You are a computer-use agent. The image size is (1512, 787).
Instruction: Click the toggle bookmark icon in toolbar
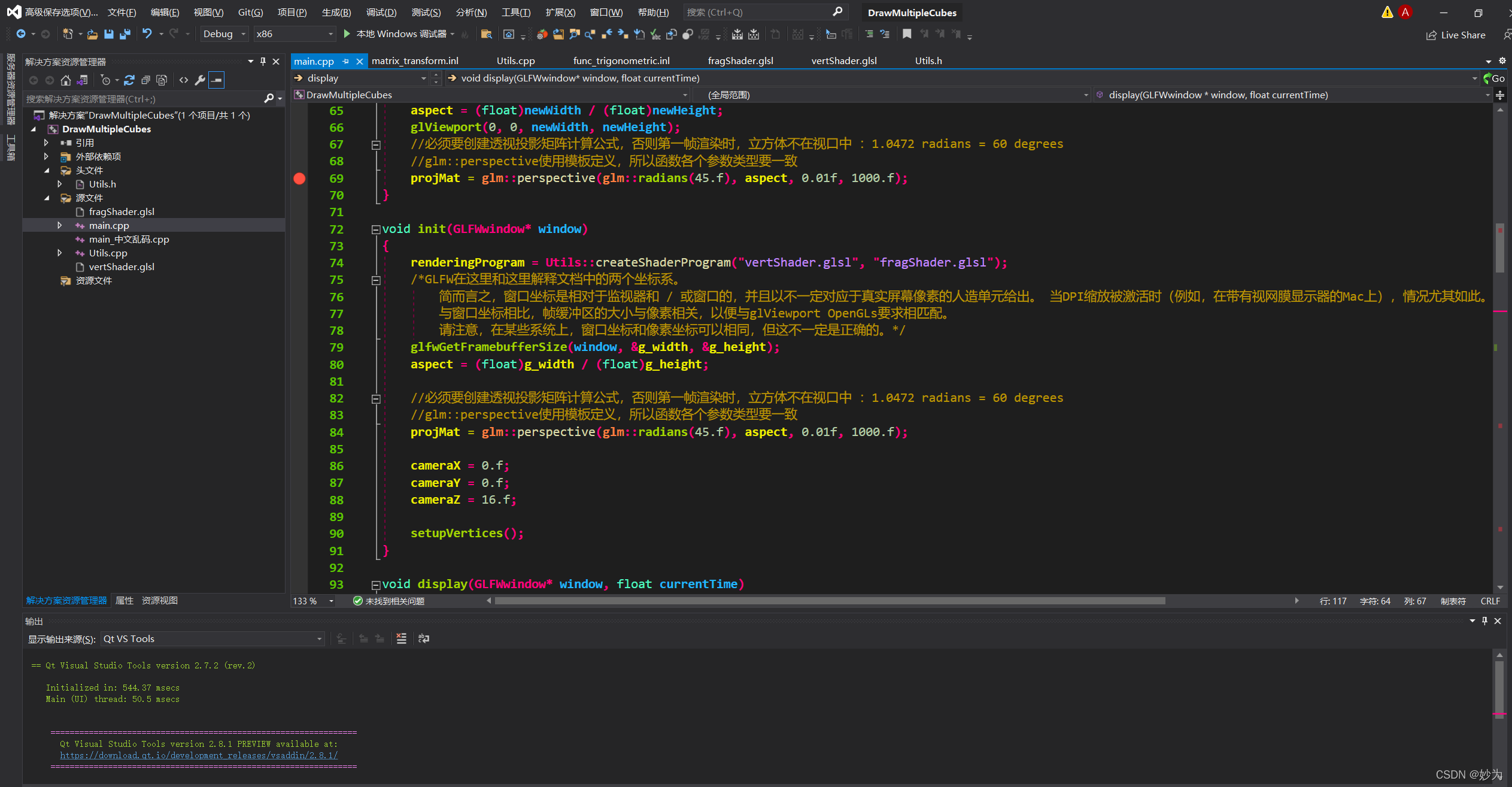(907, 34)
